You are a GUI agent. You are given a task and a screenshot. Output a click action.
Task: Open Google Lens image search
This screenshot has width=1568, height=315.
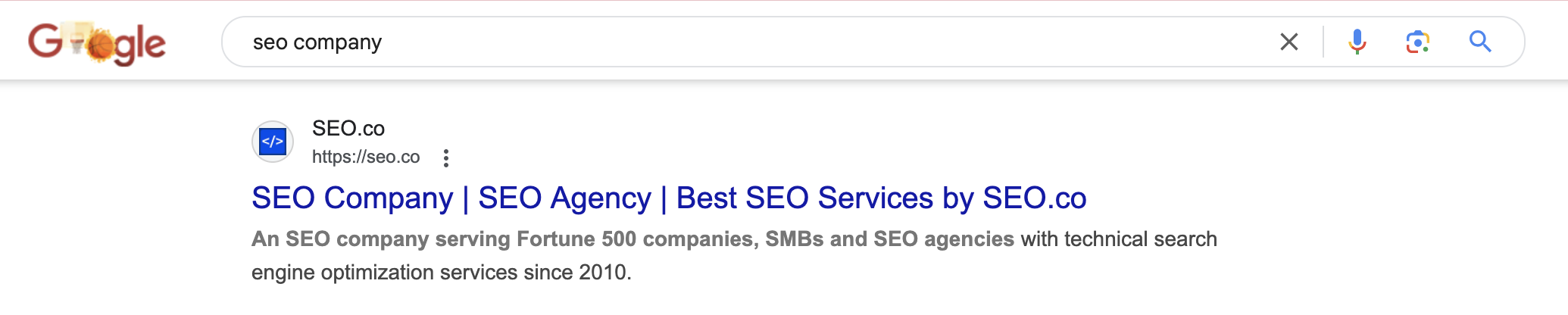[1417, 42]
